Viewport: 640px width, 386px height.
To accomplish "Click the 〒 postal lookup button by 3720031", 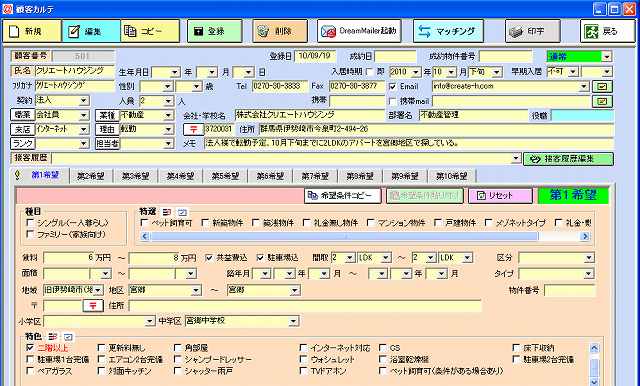I will 193,129.
